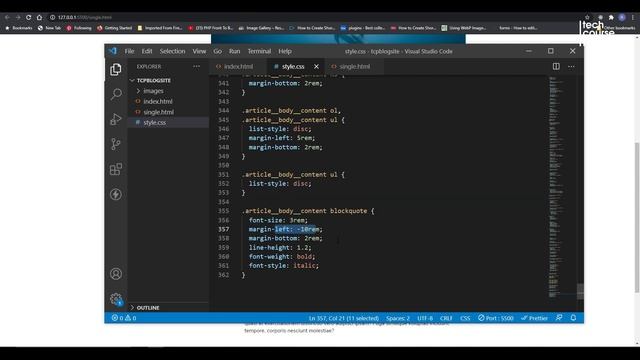The width and height of the screenshot is (640, 360).
Task: Switch to the index.html editor tab
Action: [238, 66]
